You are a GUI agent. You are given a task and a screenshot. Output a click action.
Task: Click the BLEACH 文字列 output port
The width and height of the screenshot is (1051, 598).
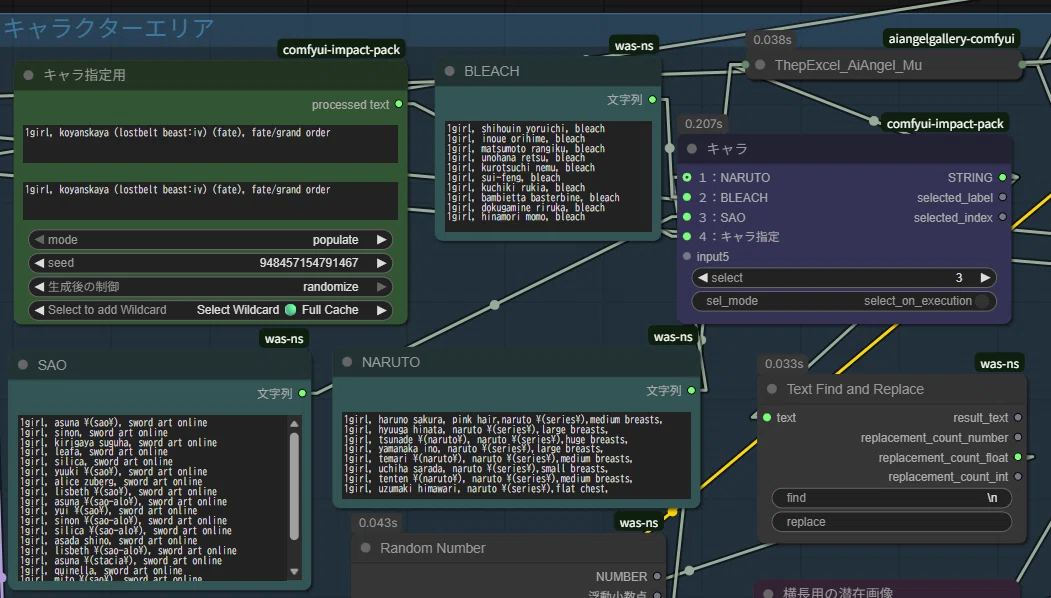tap(652, 99)
